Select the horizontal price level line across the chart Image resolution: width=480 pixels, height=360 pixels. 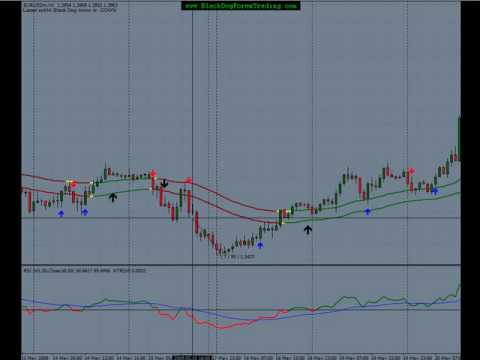(241, 218)
